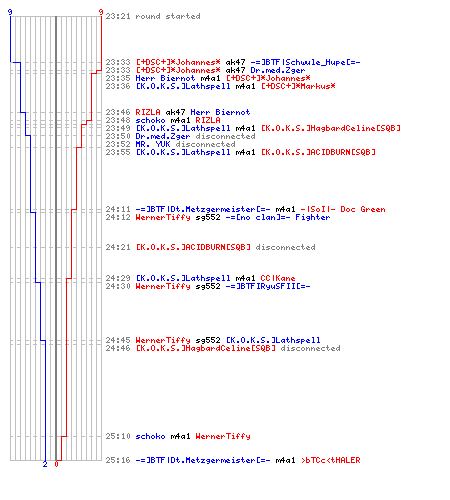Click [+DSC+]*Markus* victim name
The image size is (450, 500).
click(x=298, y=86)
